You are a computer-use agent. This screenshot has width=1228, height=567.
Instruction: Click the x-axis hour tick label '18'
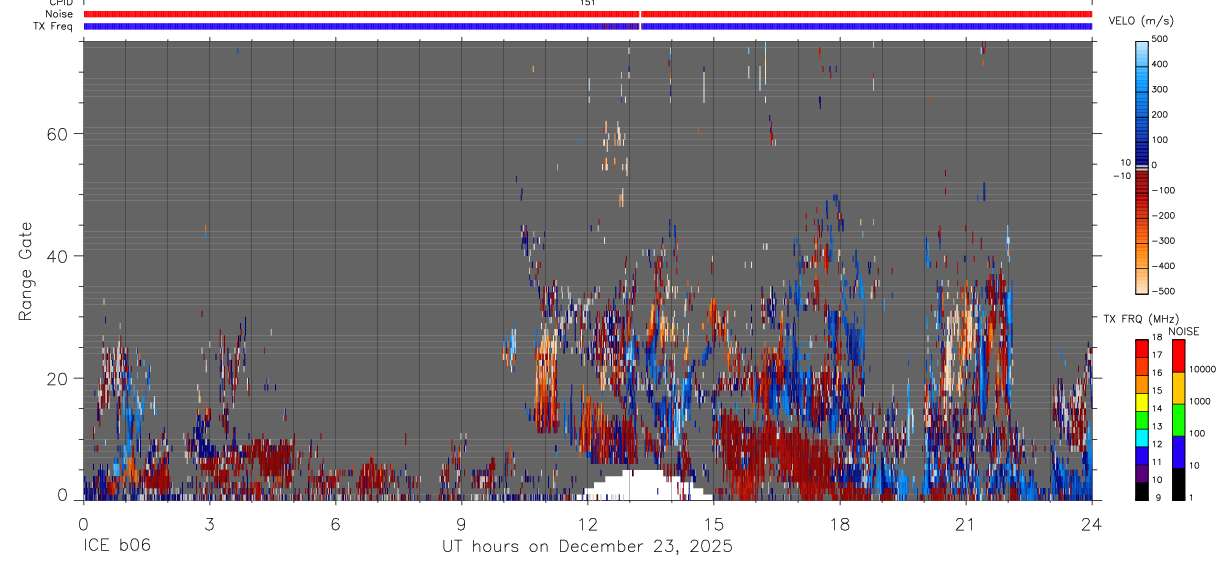pyautogui.click(x=840, y=524)
